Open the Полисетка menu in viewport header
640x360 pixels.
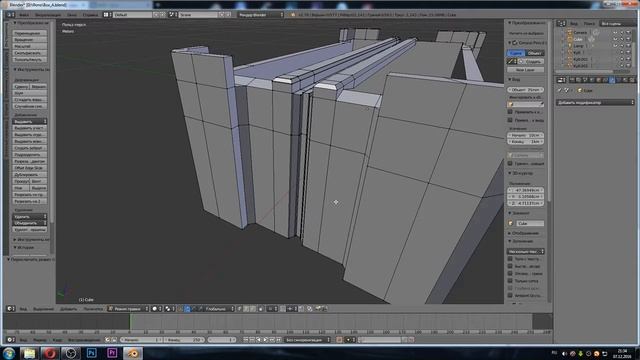click(x=93, y=309)
